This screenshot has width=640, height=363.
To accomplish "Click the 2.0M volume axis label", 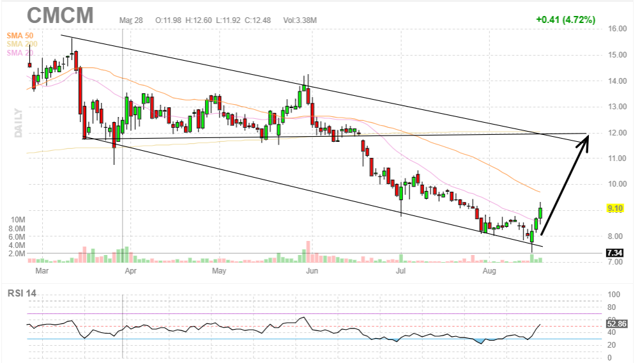I will (x=17, y=254).
